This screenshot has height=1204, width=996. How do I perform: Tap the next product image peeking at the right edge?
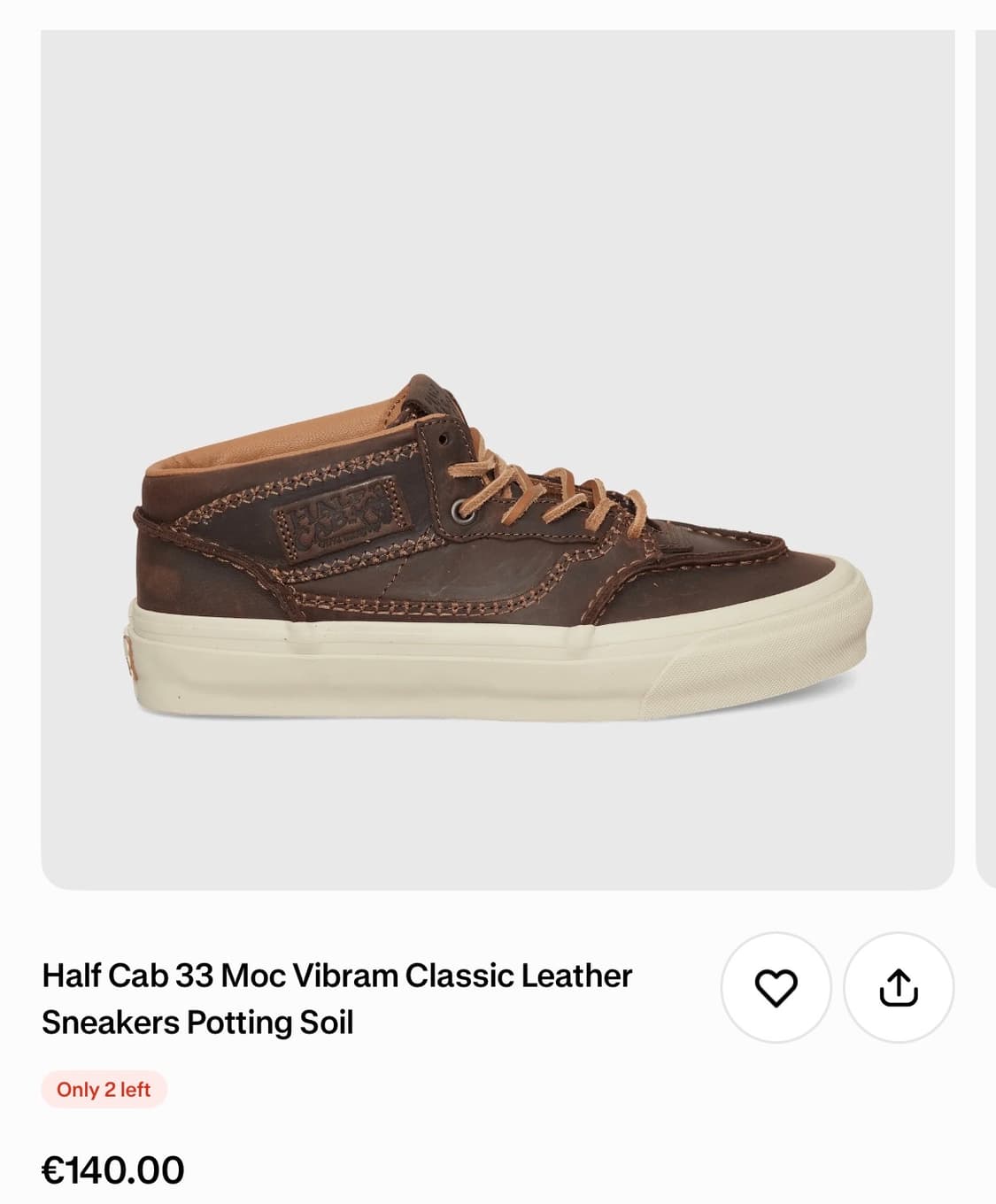985,459
